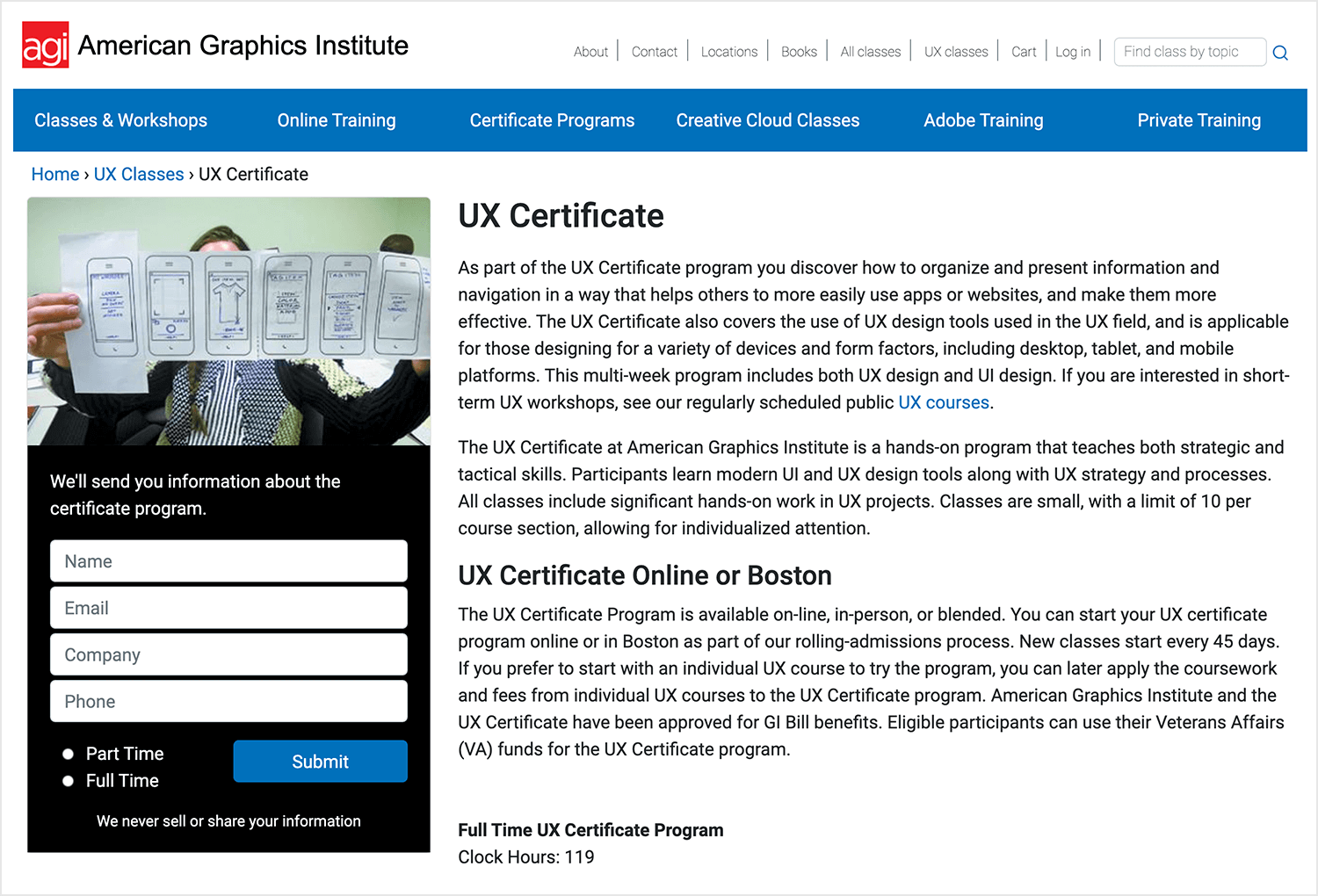
Task: Follow the UX courses inline link
Action: [x=944, y=402]
